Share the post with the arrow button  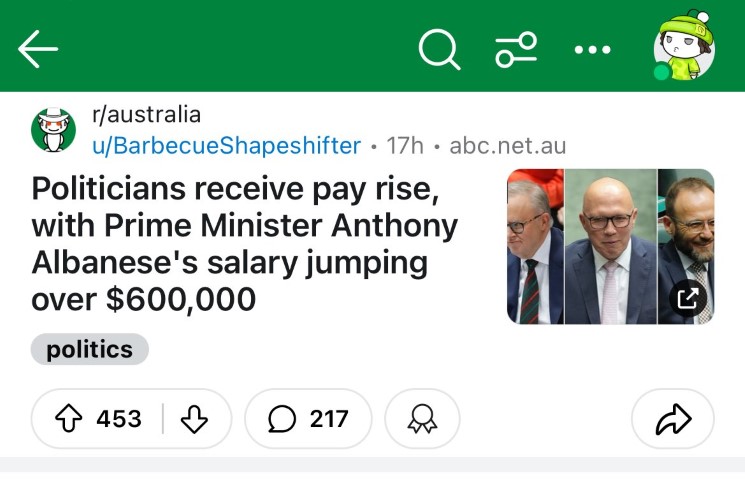(673, 419)
